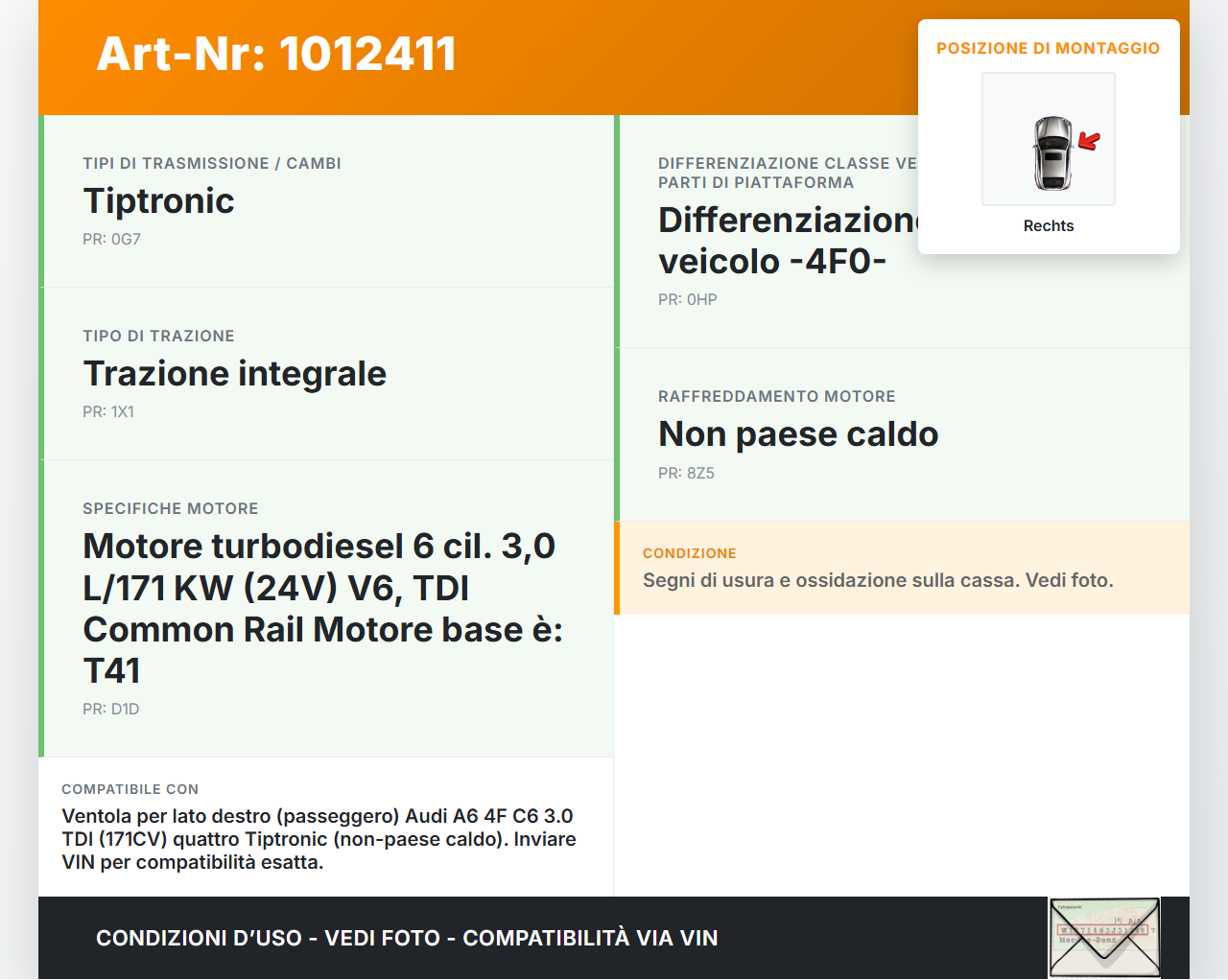Select the TIPO DI TRAZIONE section label
Viewport: 1228px width, 980px height.
coord(158,336)
